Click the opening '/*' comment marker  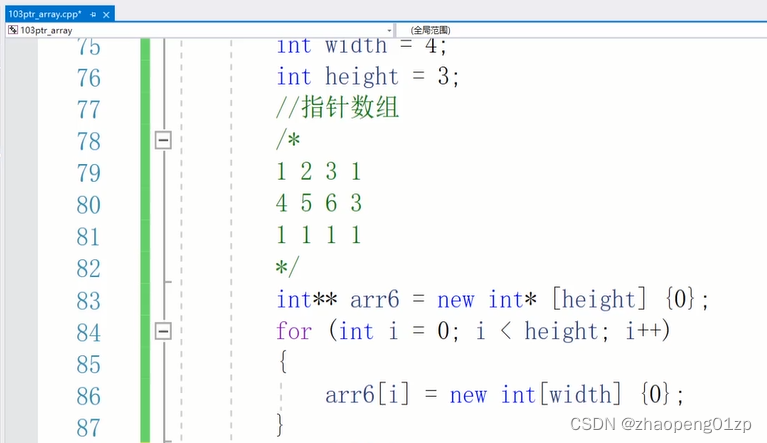pyautogui.click(x=288, y=140)
